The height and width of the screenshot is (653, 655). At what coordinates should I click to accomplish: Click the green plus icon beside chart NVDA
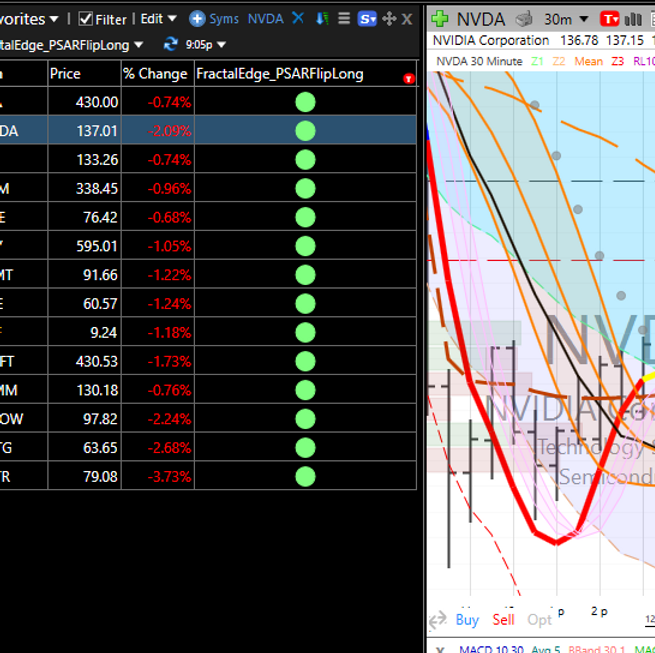tap(440, 19)
